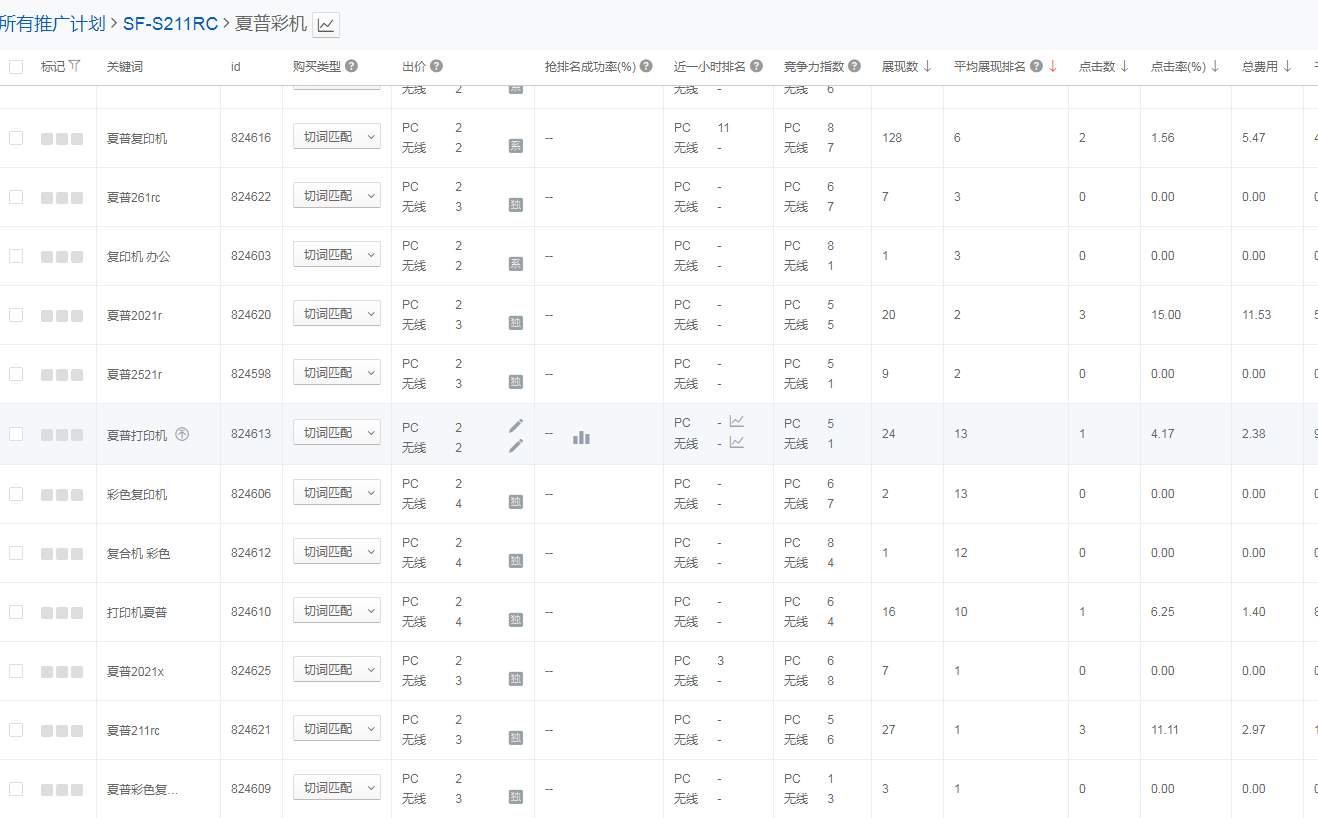Image resolution: width=1318 pixels, height=818 pixels.
Task: Expand the 切词匹配 dropdown for 彩色复印机
Action: tap(337, 493)
